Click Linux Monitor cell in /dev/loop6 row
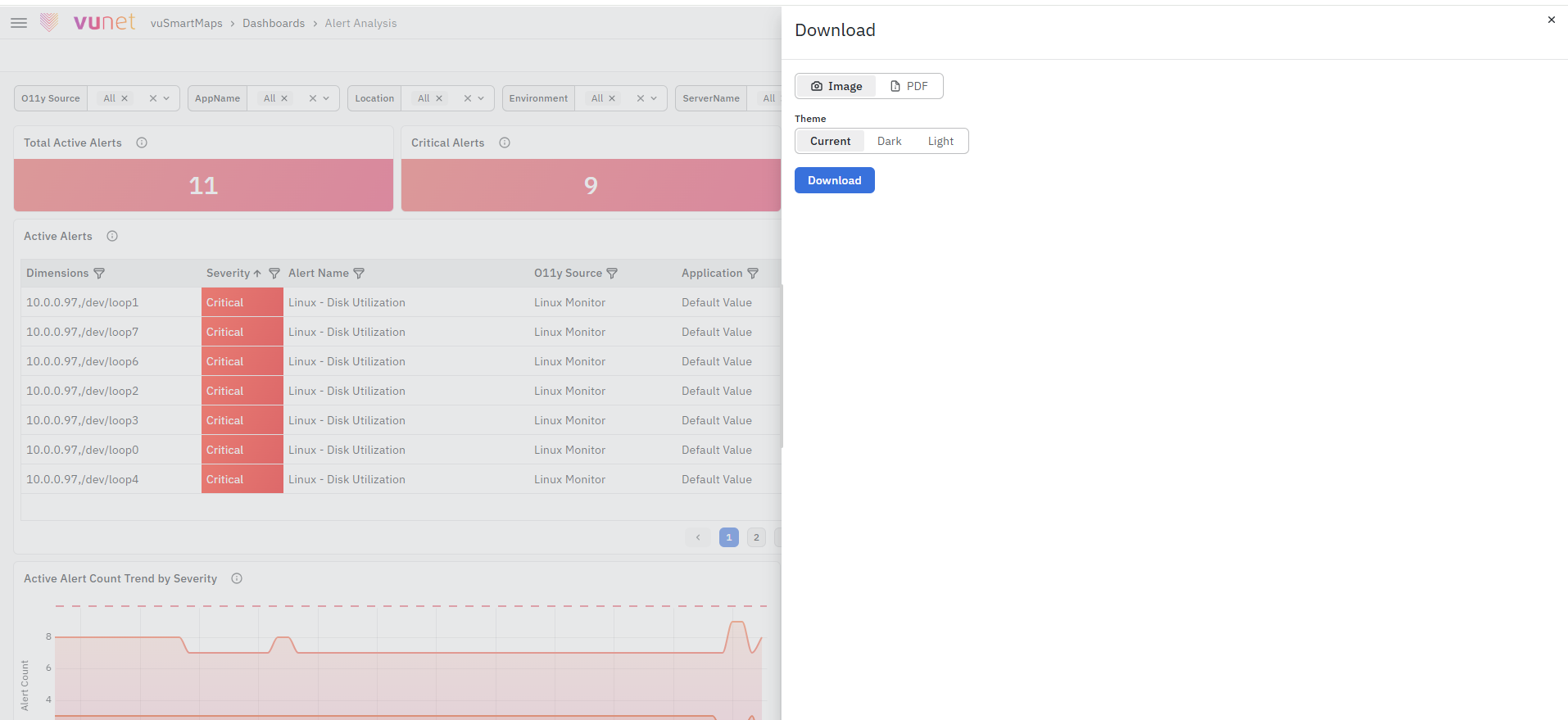 pos(570,361)
